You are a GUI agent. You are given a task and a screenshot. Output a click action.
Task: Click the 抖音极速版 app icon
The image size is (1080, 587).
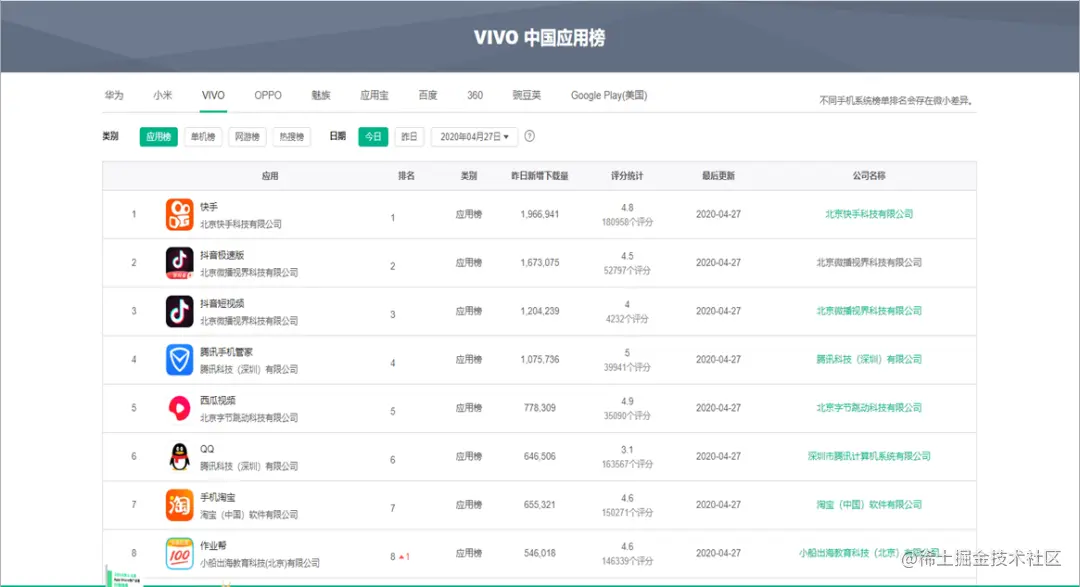[x=179, y=262]
